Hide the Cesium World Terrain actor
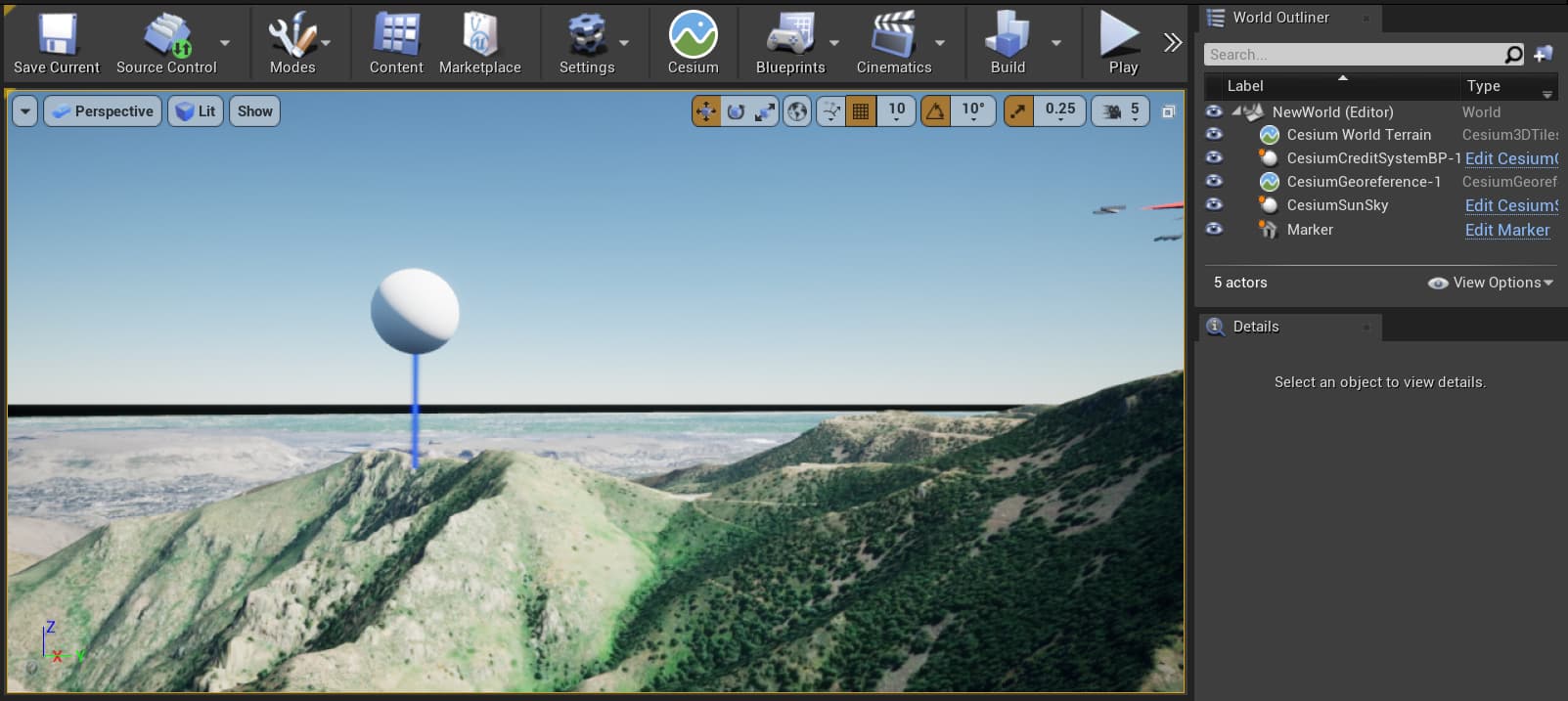Viewport: 1568px width, 701px height. click(x=1214, y=134)
